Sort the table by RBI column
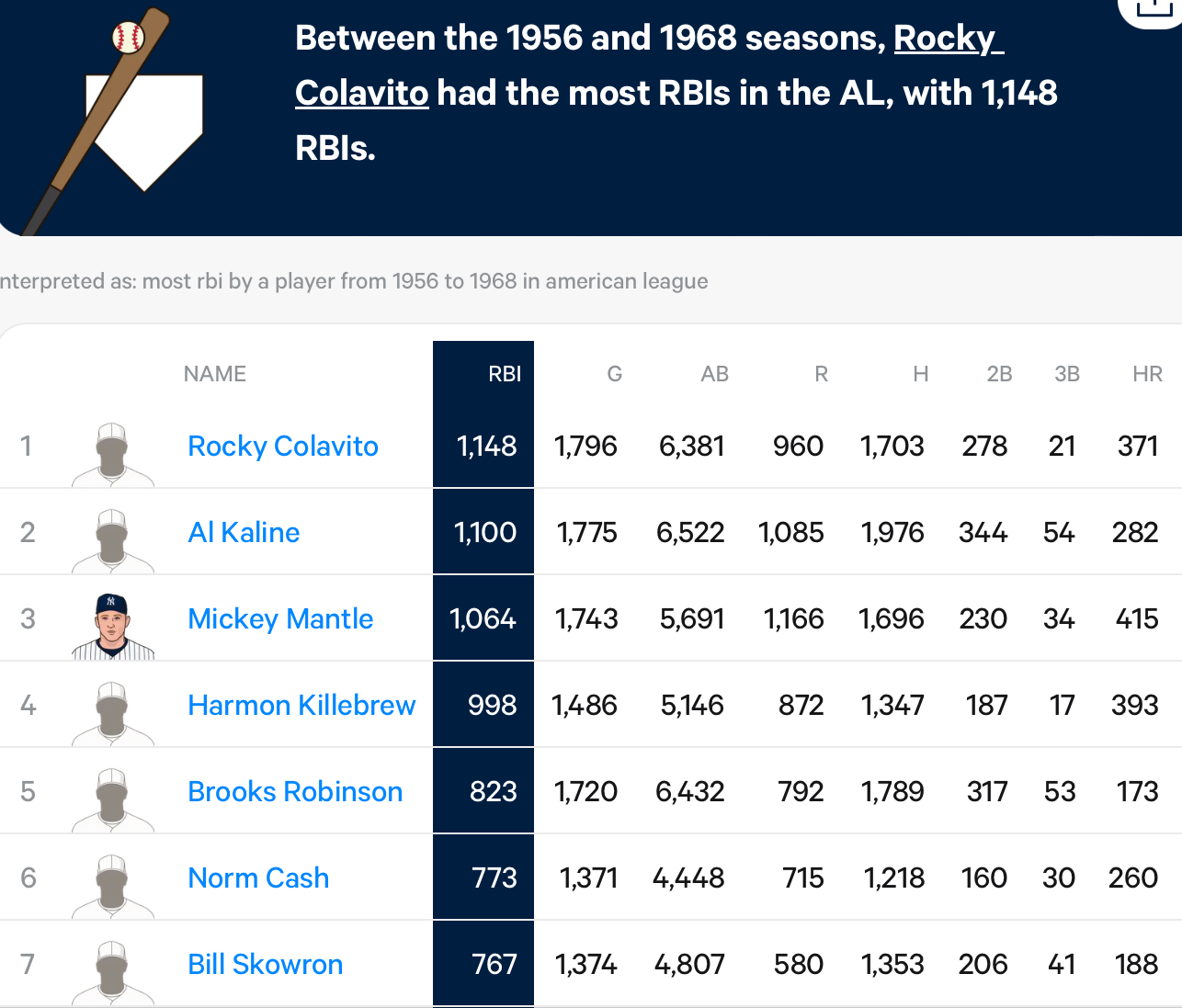This screenshot has height=1008, width=1182. [x=505, y=374]
